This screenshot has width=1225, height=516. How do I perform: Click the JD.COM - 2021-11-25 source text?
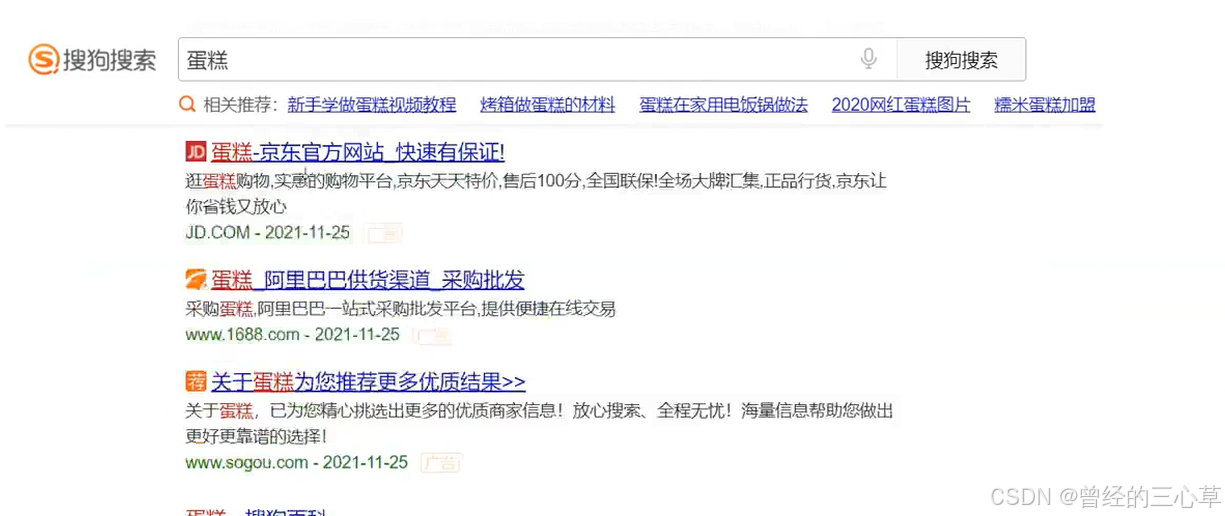click(268, 233)
